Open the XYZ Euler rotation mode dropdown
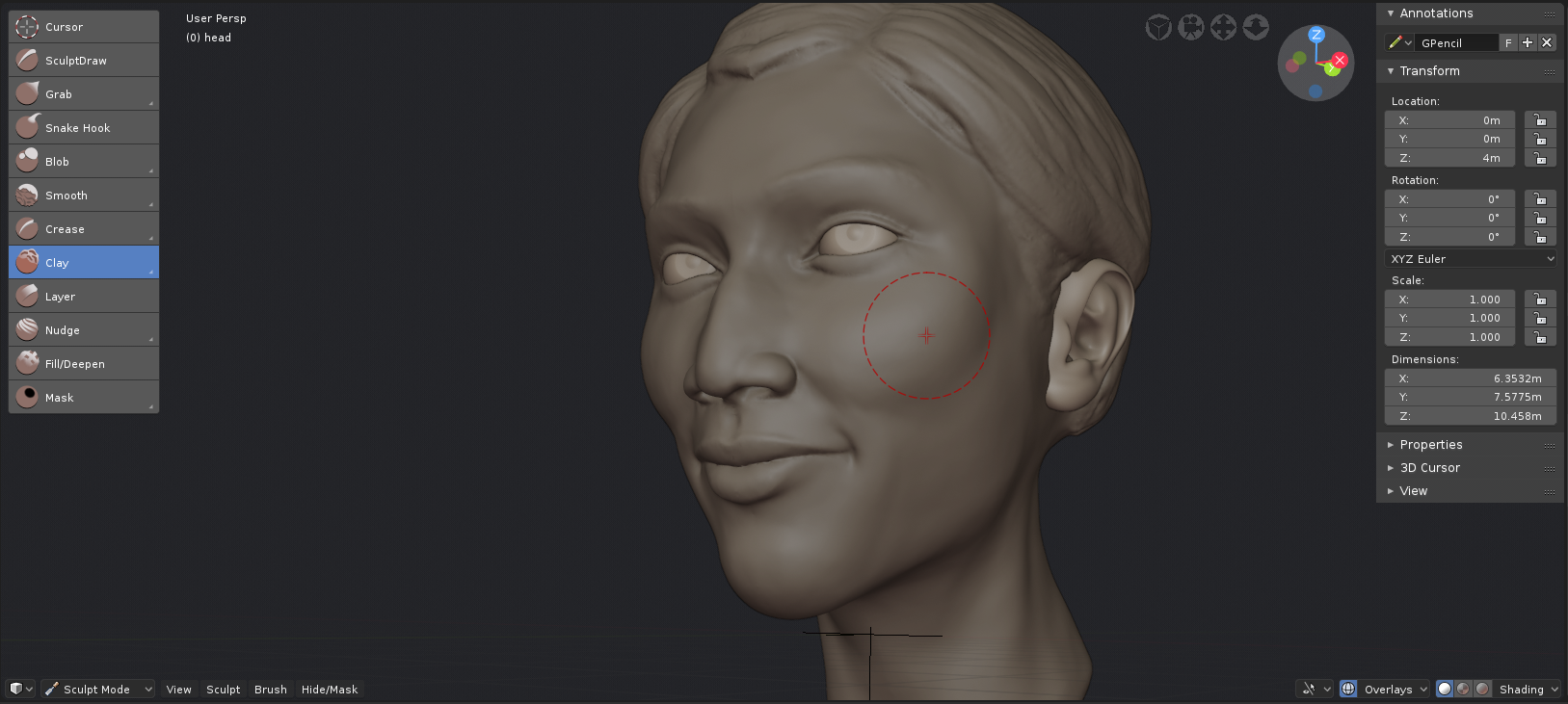Image resolution: width=1568 pixels, height=704 pixels. pyautogui.click(x=1471, y=259)
